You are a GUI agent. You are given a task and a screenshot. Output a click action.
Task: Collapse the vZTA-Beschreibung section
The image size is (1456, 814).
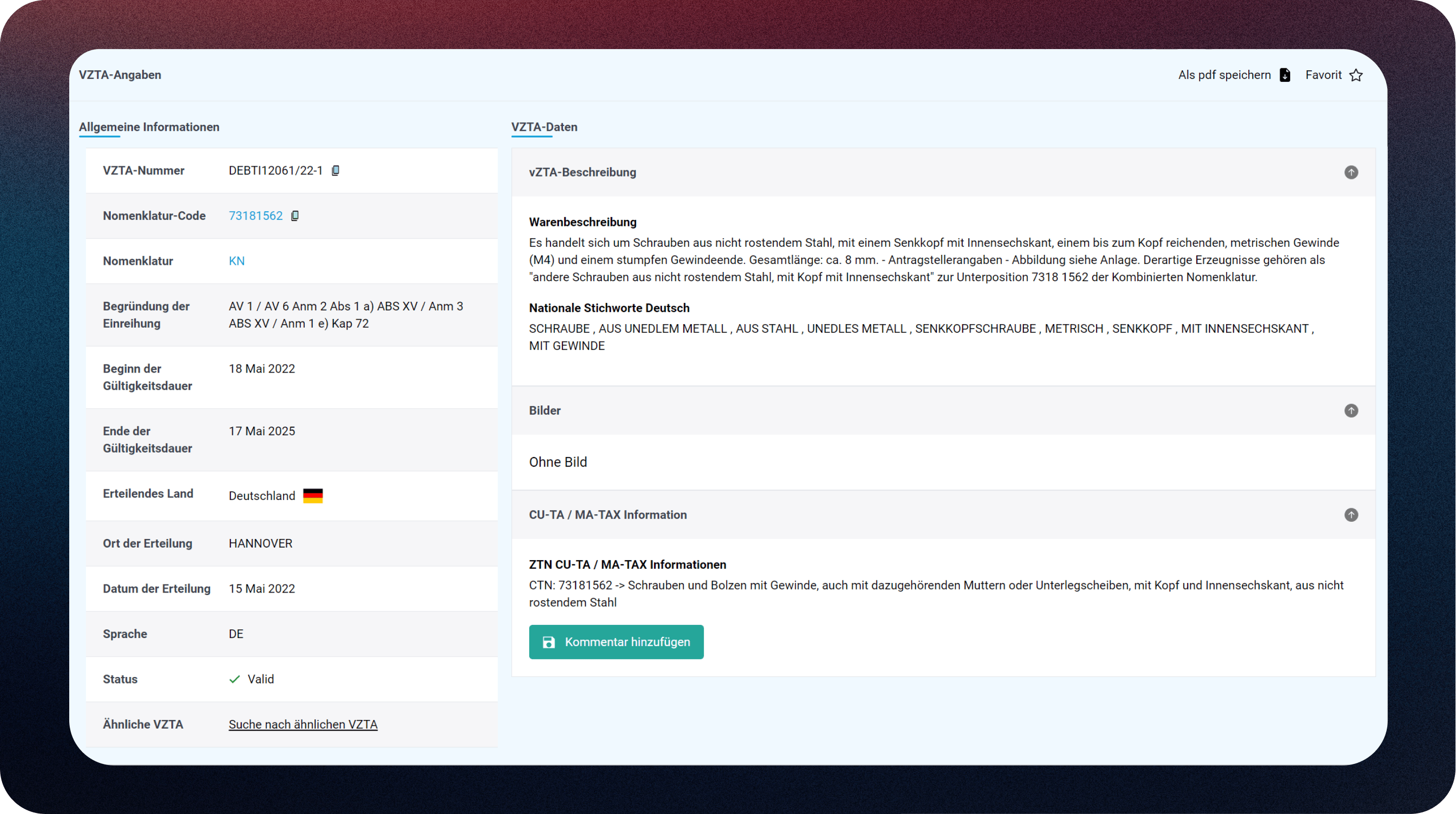1351,172
